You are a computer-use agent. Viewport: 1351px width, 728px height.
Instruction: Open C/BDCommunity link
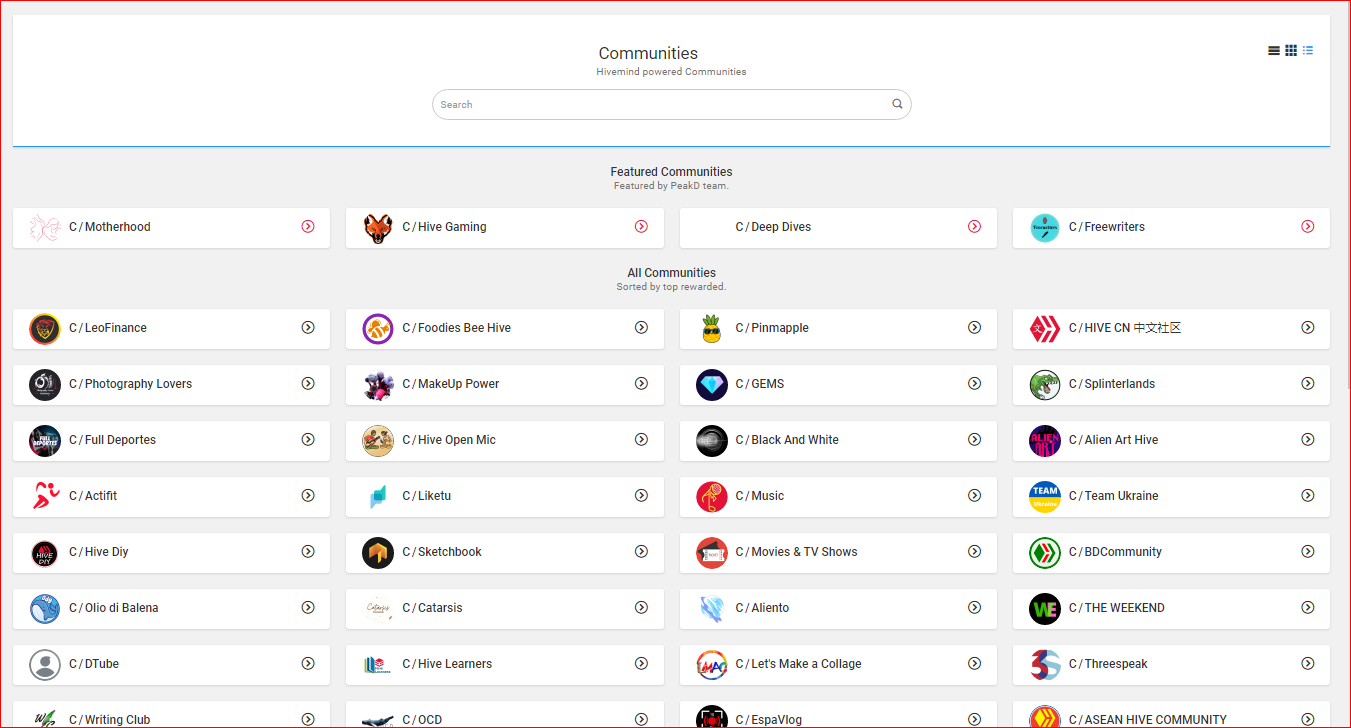coord(1115,552)
